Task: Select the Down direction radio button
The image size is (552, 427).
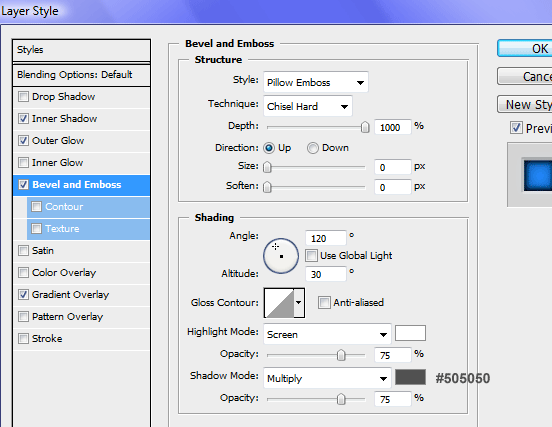Action: 313,148
